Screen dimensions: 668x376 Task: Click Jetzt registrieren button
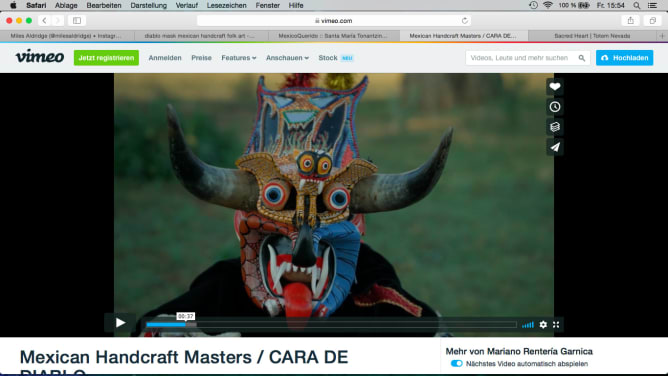pyautogui.click(x=106, y=58)
